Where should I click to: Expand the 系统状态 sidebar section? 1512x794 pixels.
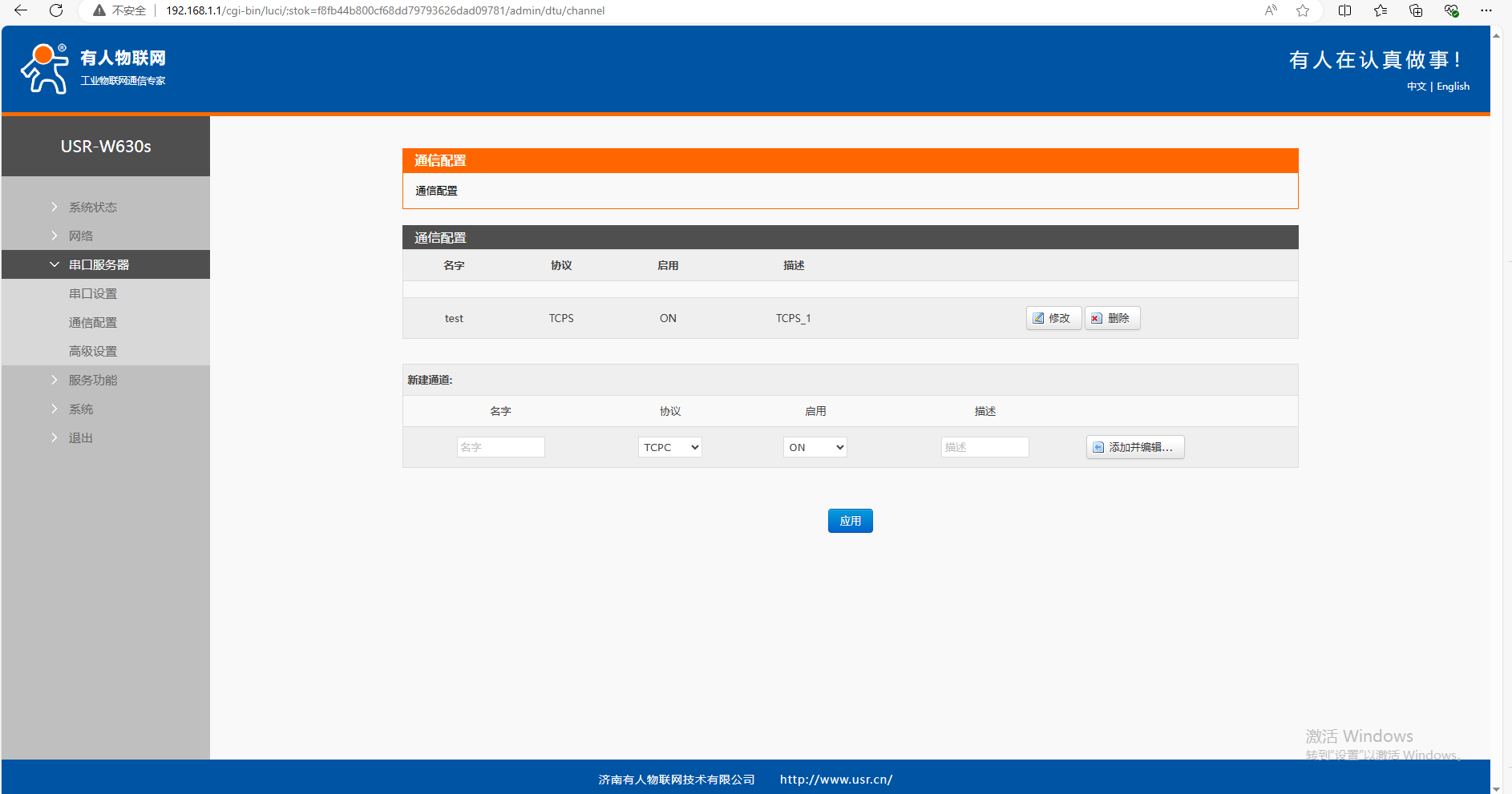(92, 207)
